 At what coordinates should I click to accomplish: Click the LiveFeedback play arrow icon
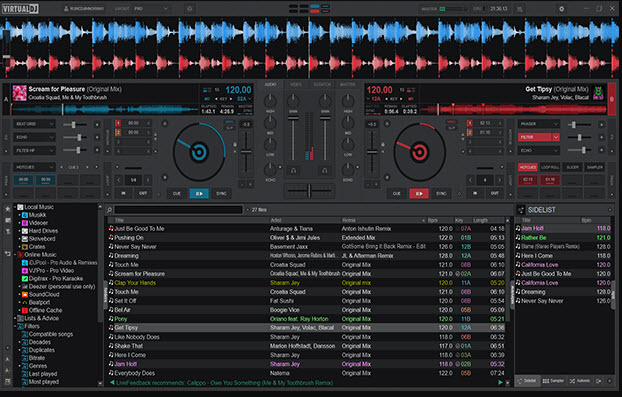coord(500,383)
